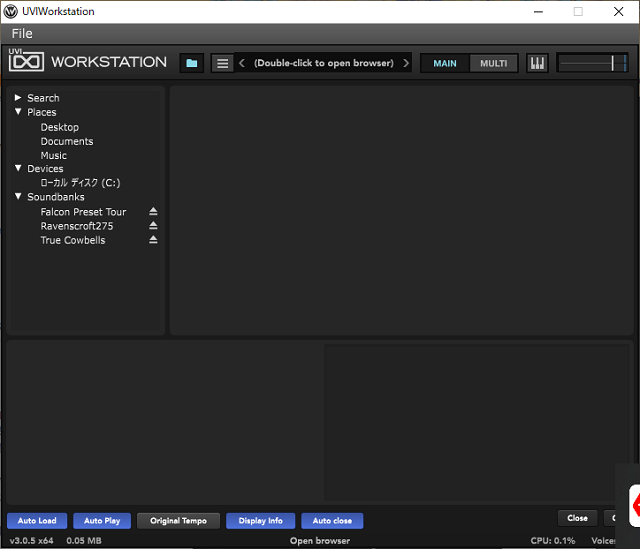Eject the Ravenscroft275 soundbank
This screenshot has width=640, height=549.
[153, 226]
